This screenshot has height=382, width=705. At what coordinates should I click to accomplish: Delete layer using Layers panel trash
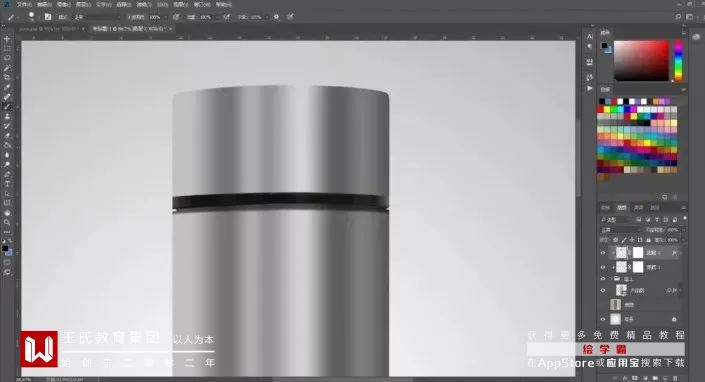coord(676,378)
